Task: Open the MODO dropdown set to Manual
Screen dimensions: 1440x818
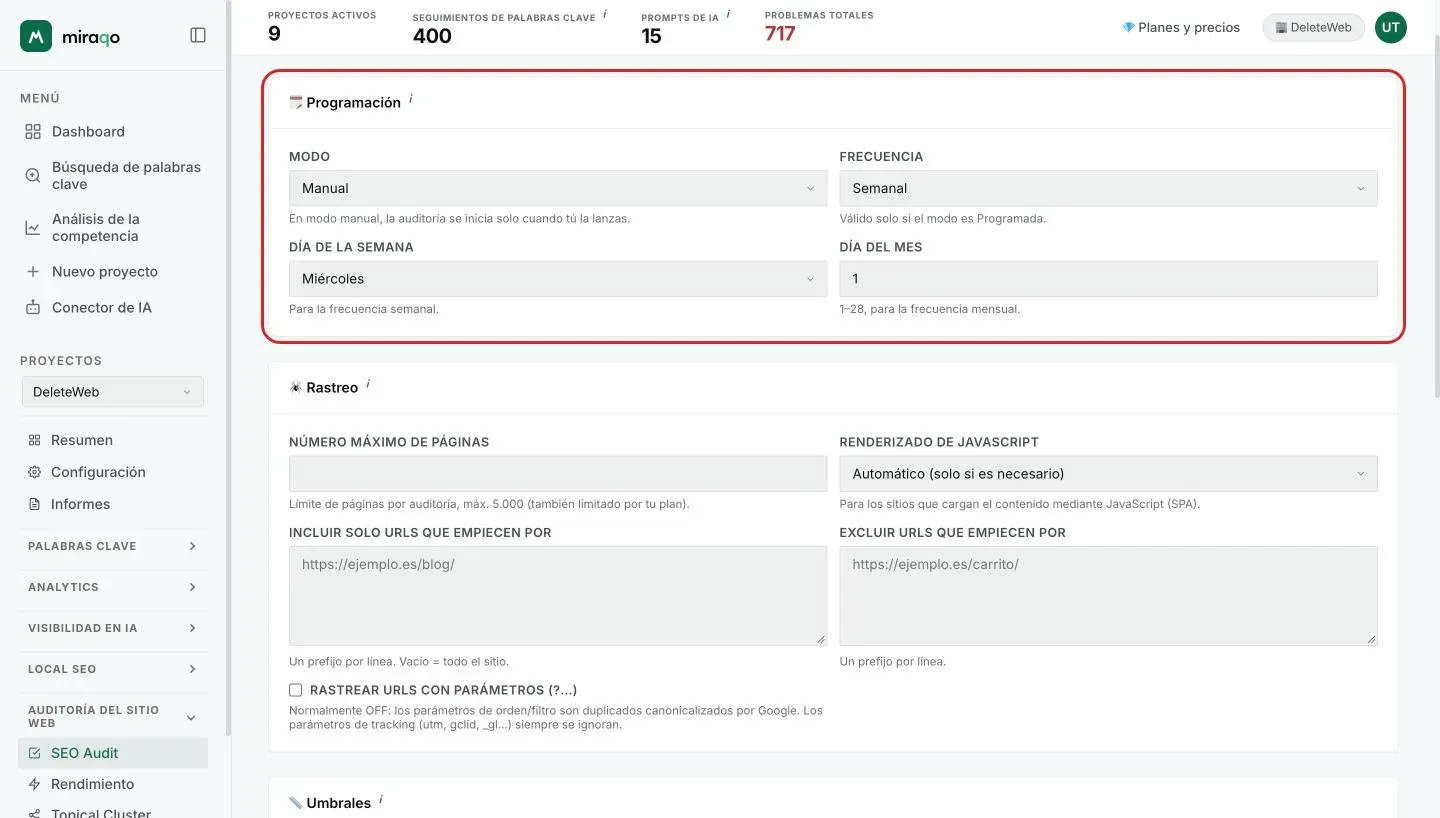Action: click(558, 188)
